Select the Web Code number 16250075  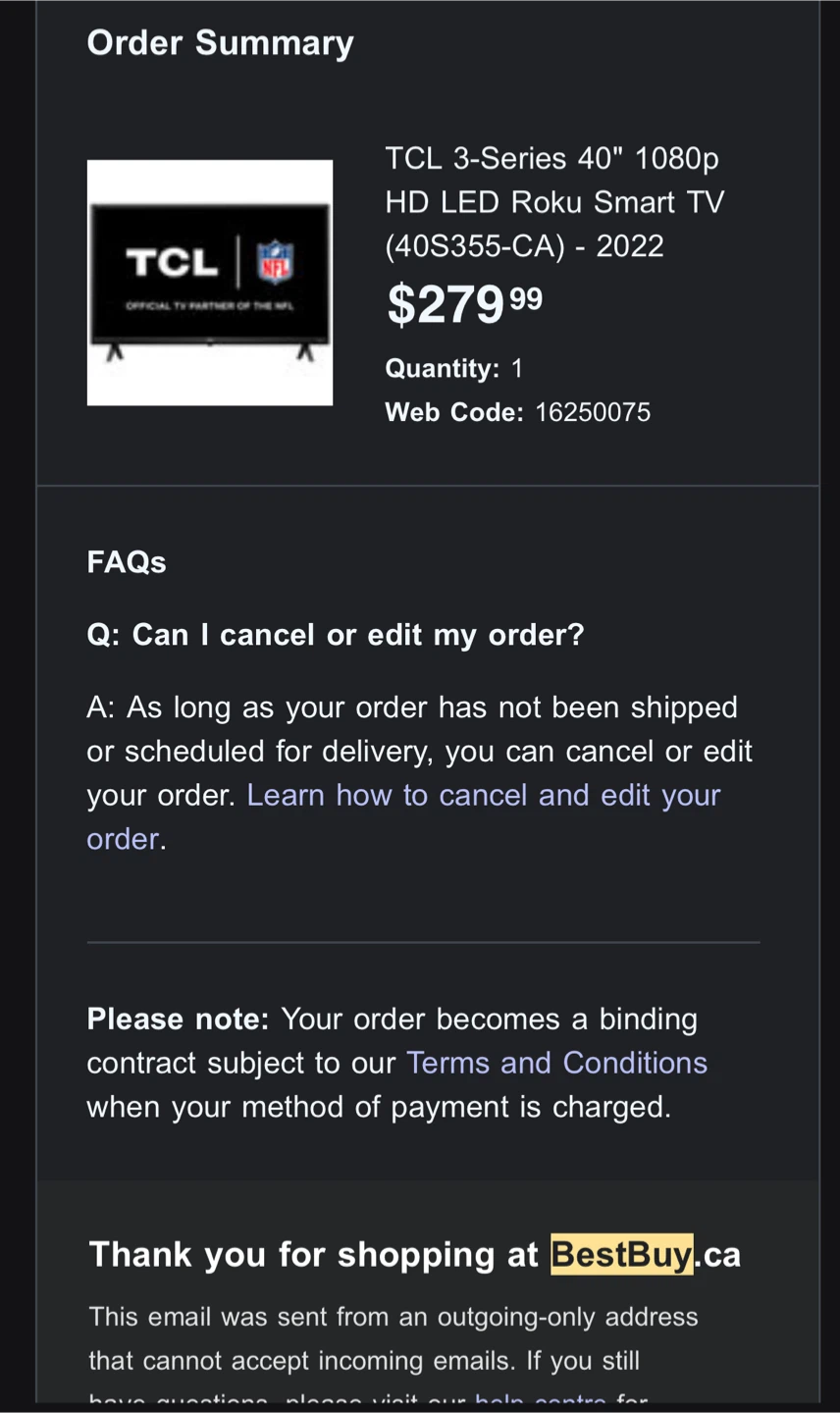[x=592, y=412]
